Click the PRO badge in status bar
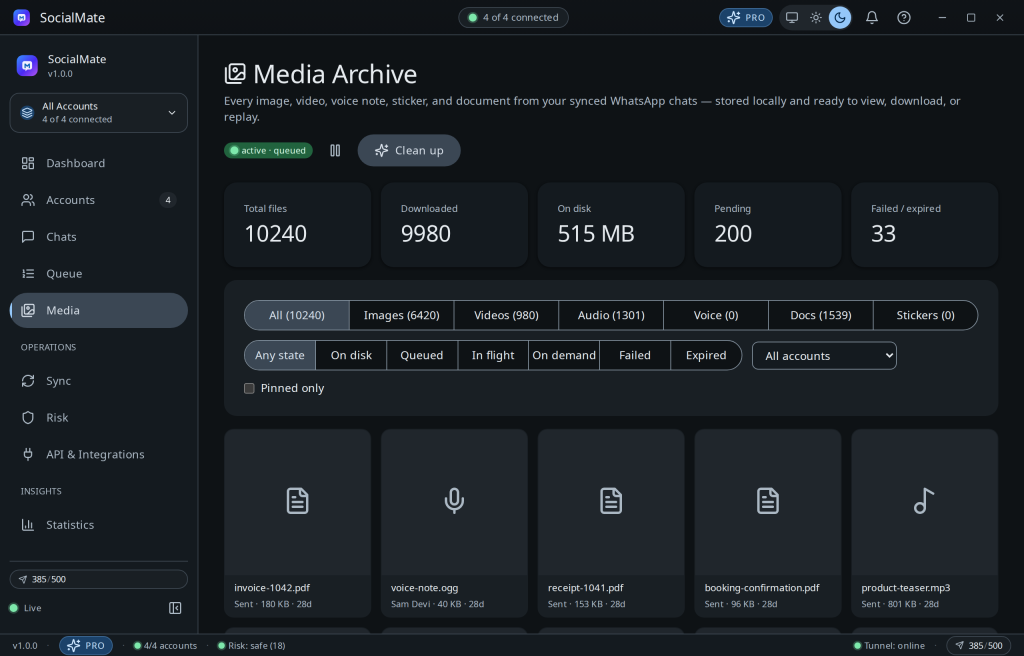 pyautogui.click(x=86, y=646)
